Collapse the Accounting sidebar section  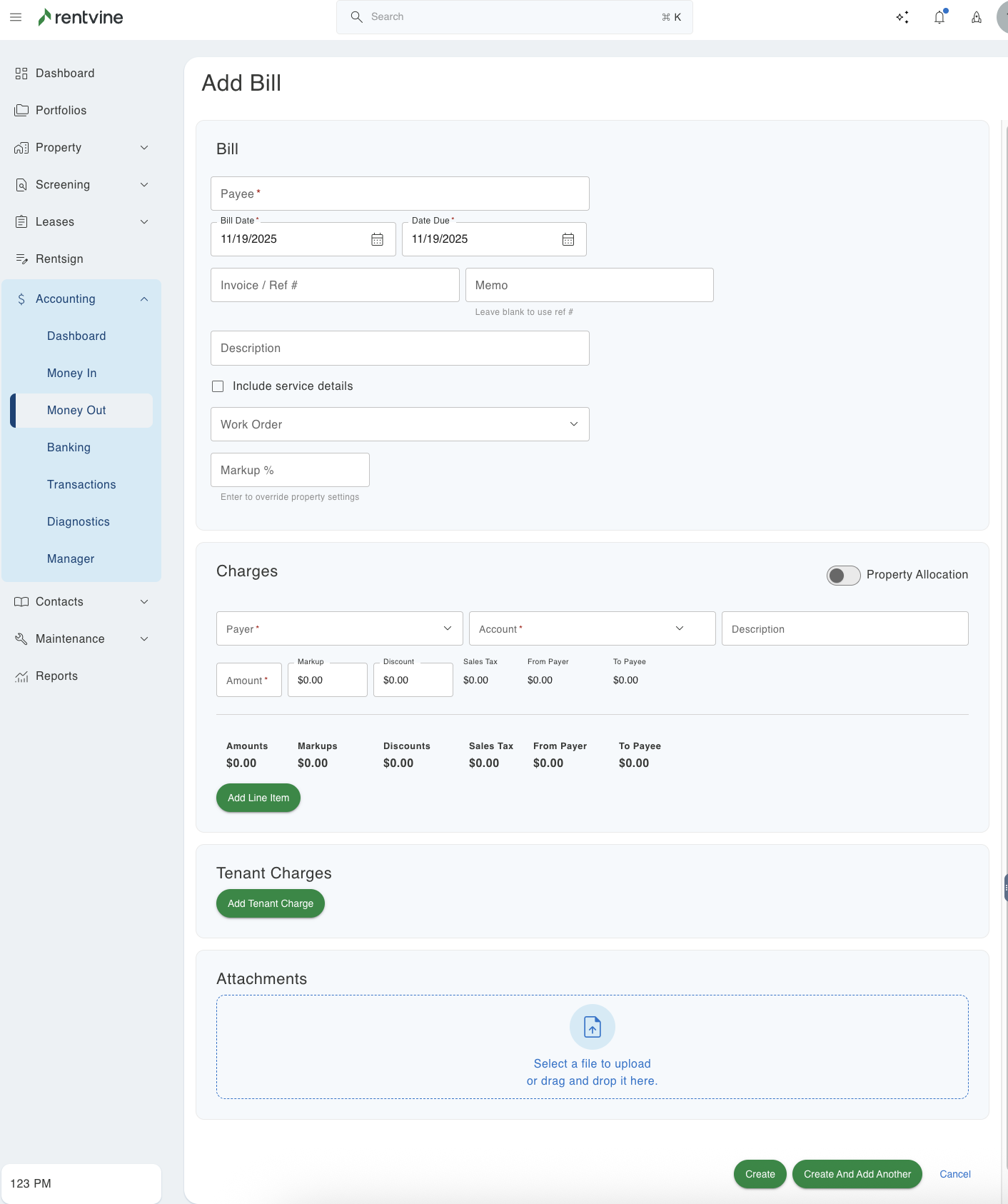click(144, 299)
